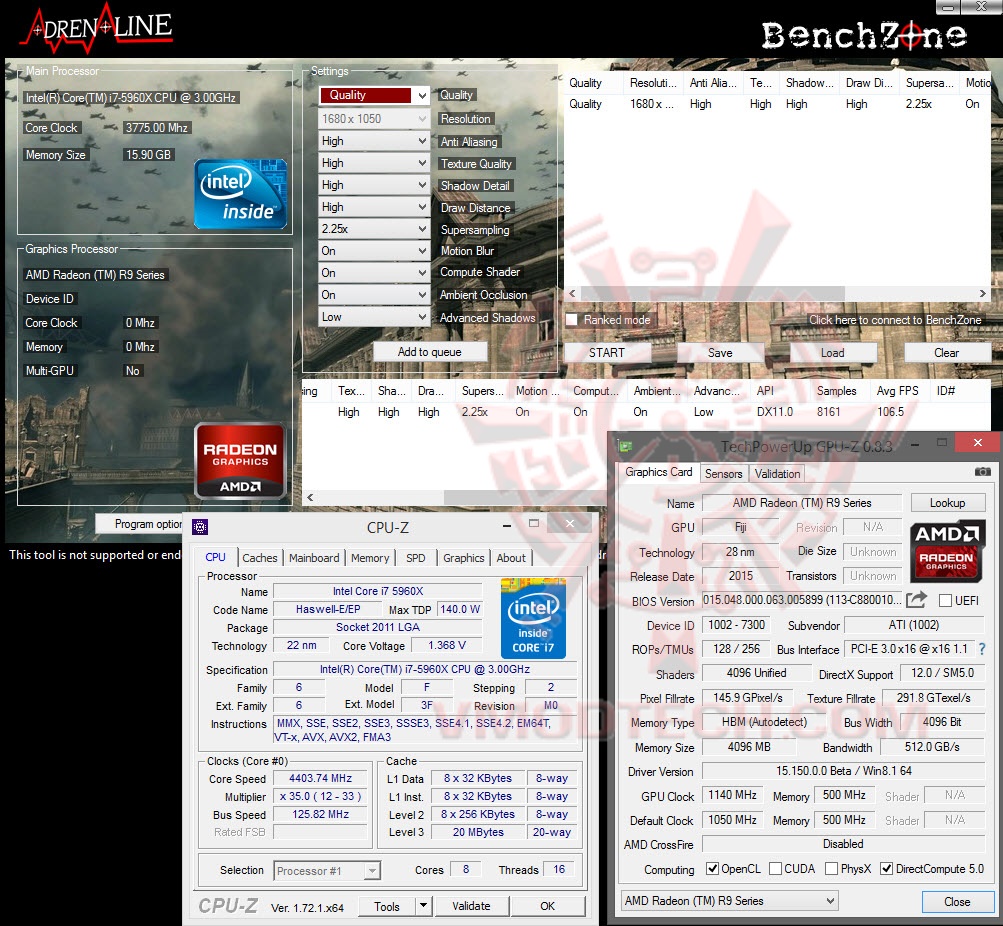
Task: Open the CPU-Z Tools dropdown arrow
Action: click(x=423, y=906)
